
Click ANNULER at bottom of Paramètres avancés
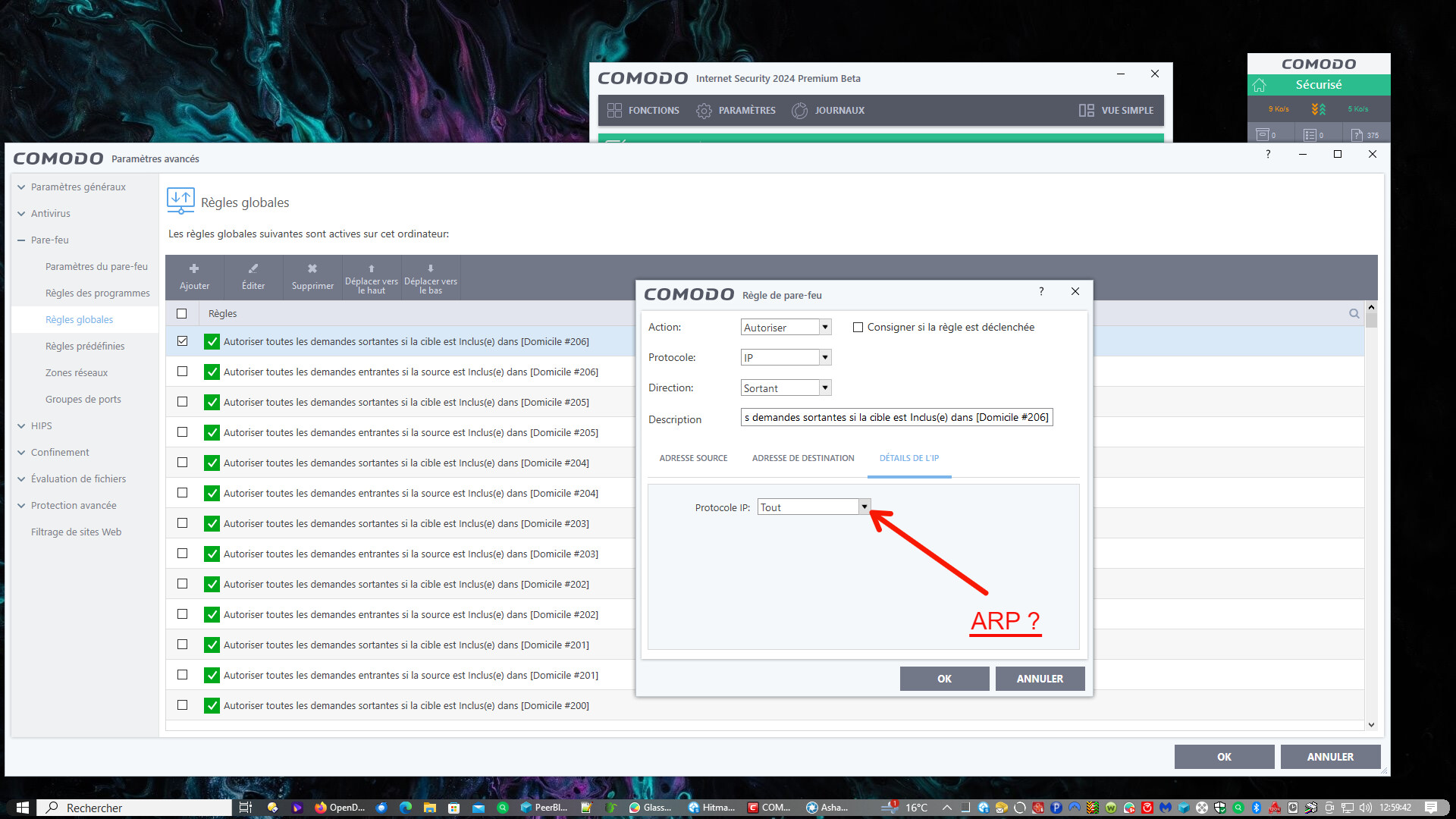pyautogui.click(x=1330, y=757)
